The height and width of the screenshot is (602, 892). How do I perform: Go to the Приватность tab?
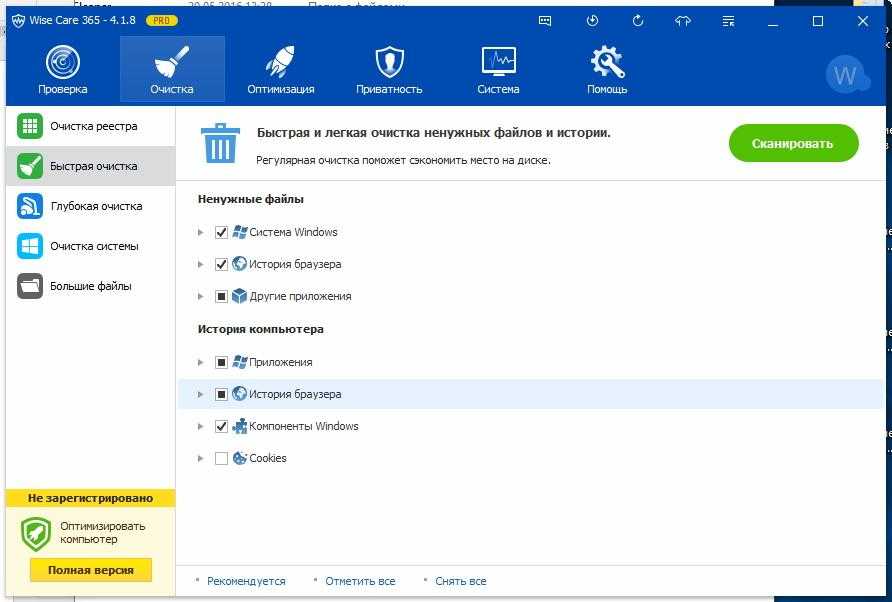389,69
